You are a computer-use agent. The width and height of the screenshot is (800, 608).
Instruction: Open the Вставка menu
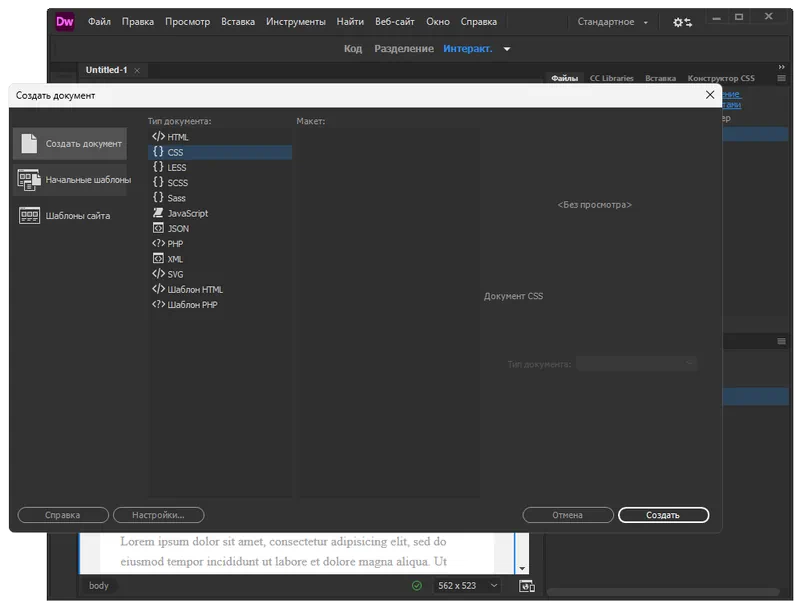click(238, 22)
